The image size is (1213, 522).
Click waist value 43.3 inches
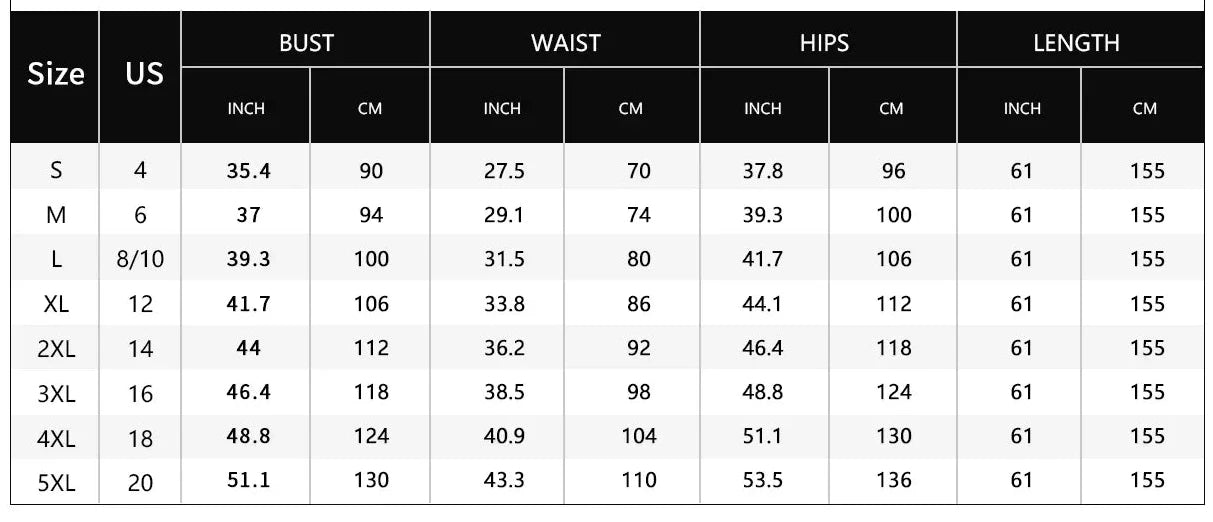(x=504, y=481)
